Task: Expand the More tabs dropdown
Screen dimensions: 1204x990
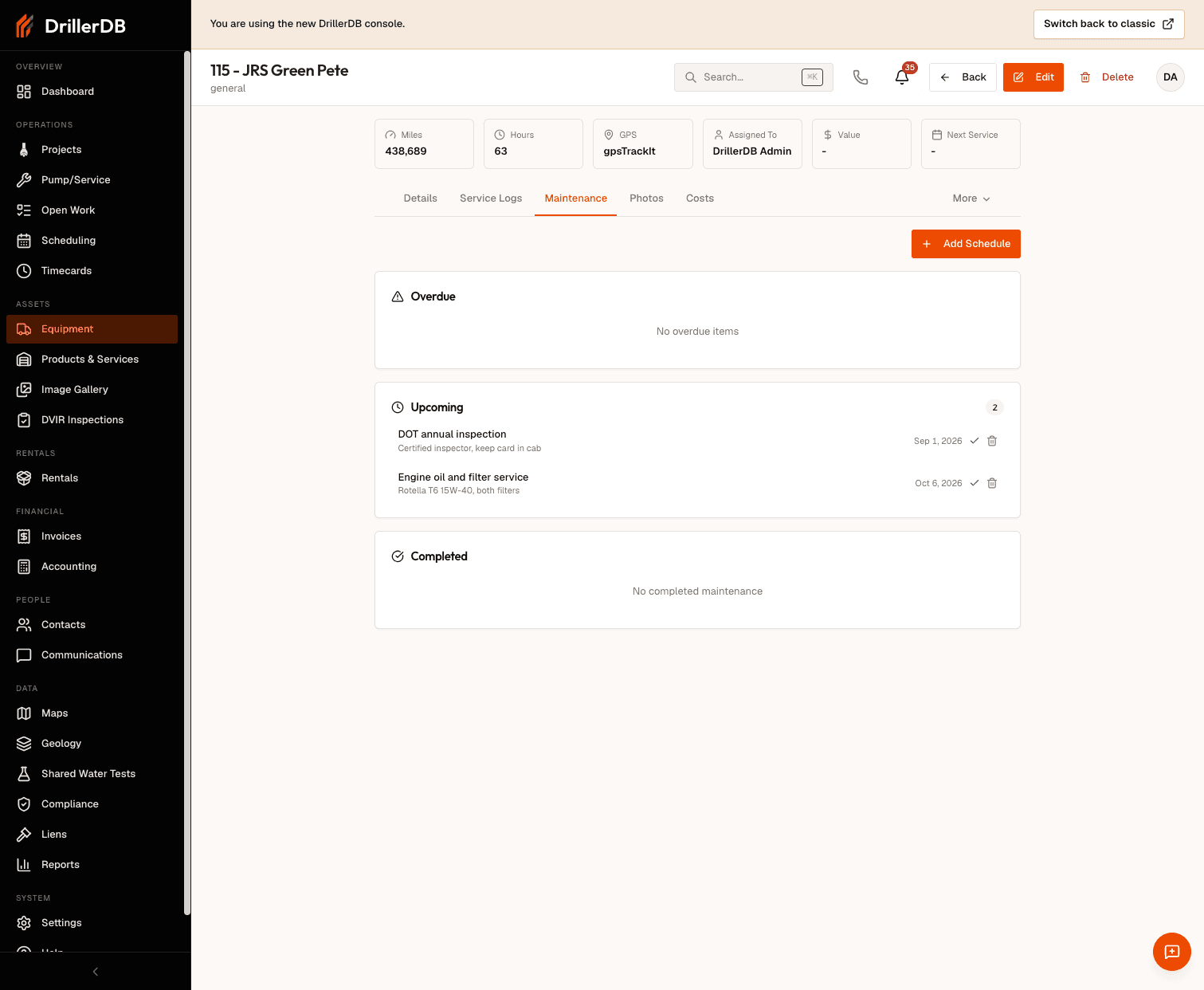Action: (x=971, y=198)
